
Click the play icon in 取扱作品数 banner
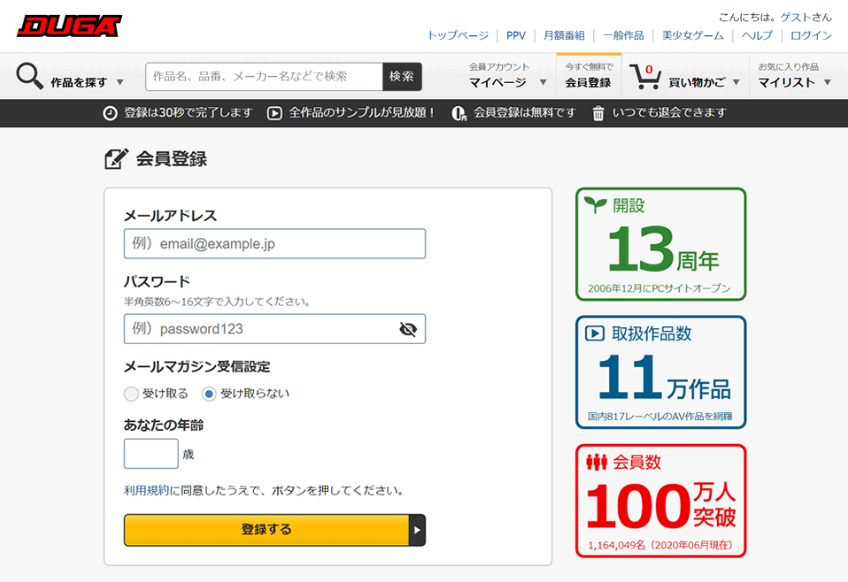coord(594,334)
